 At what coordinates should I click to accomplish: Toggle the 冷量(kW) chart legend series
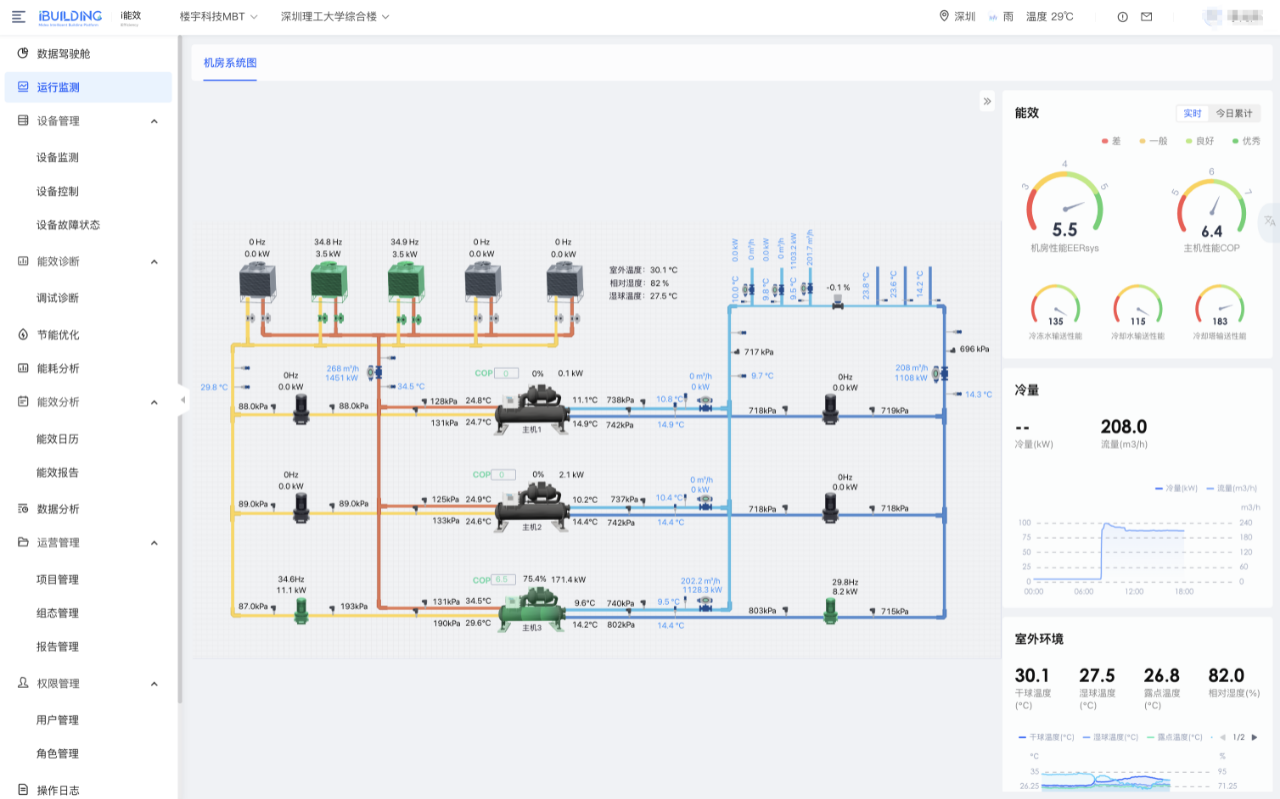point(1175,488)
